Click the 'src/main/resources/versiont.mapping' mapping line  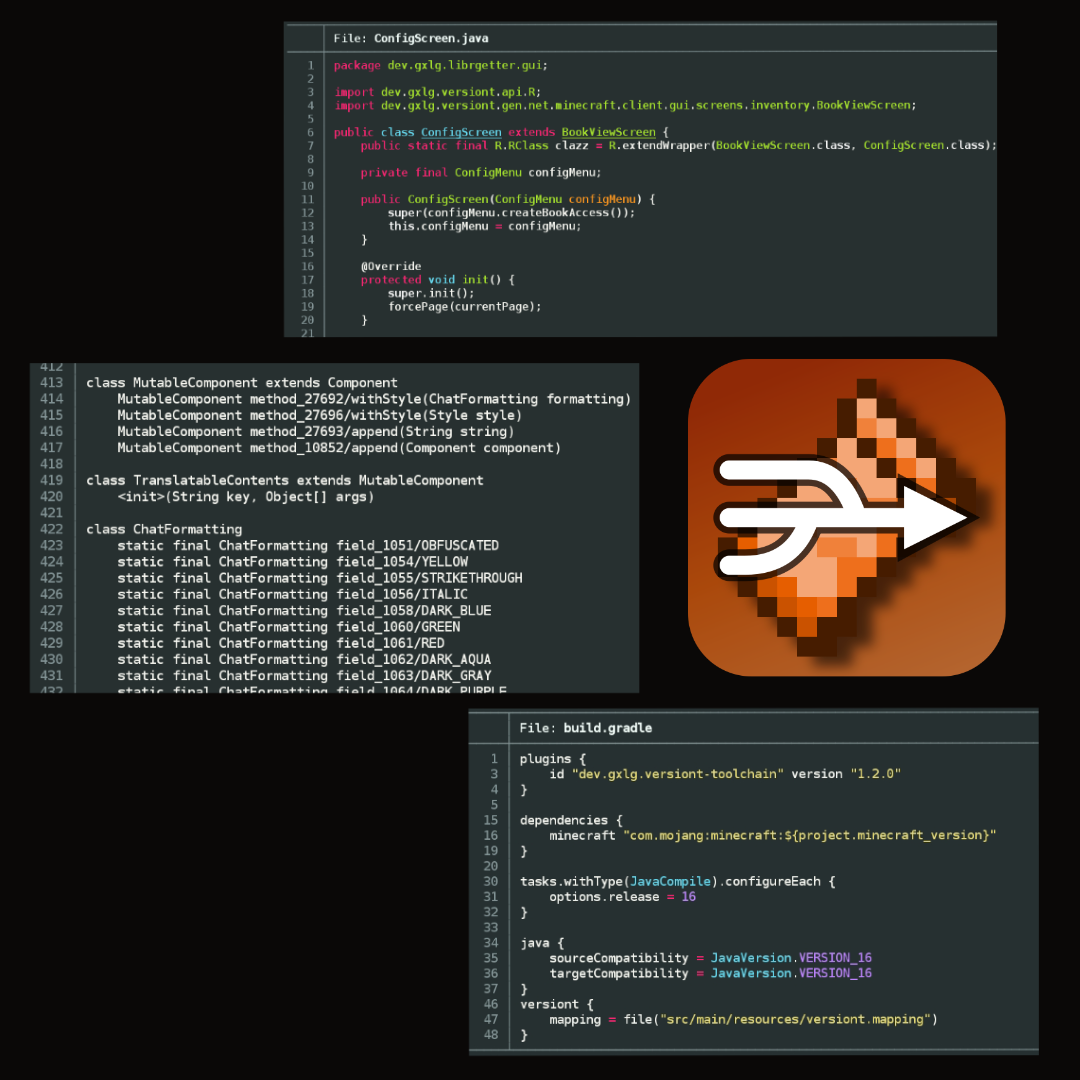(x=743, y=1019)
